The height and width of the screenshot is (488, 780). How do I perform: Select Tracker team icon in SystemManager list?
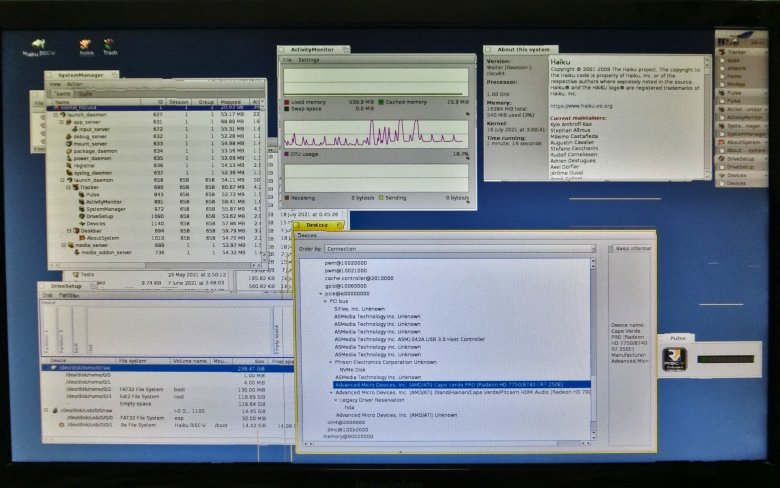click(76, 187)
